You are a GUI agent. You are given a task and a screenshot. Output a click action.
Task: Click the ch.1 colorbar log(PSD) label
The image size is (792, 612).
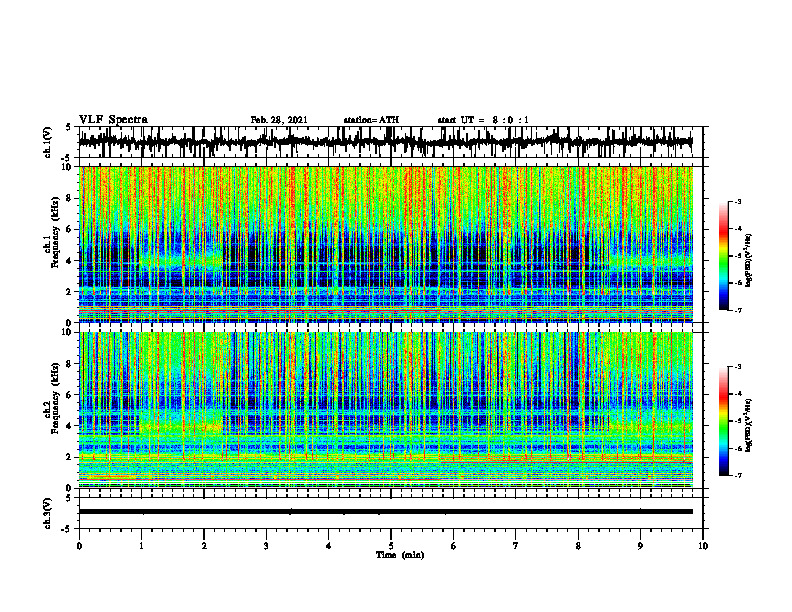[x=749, y=260]
